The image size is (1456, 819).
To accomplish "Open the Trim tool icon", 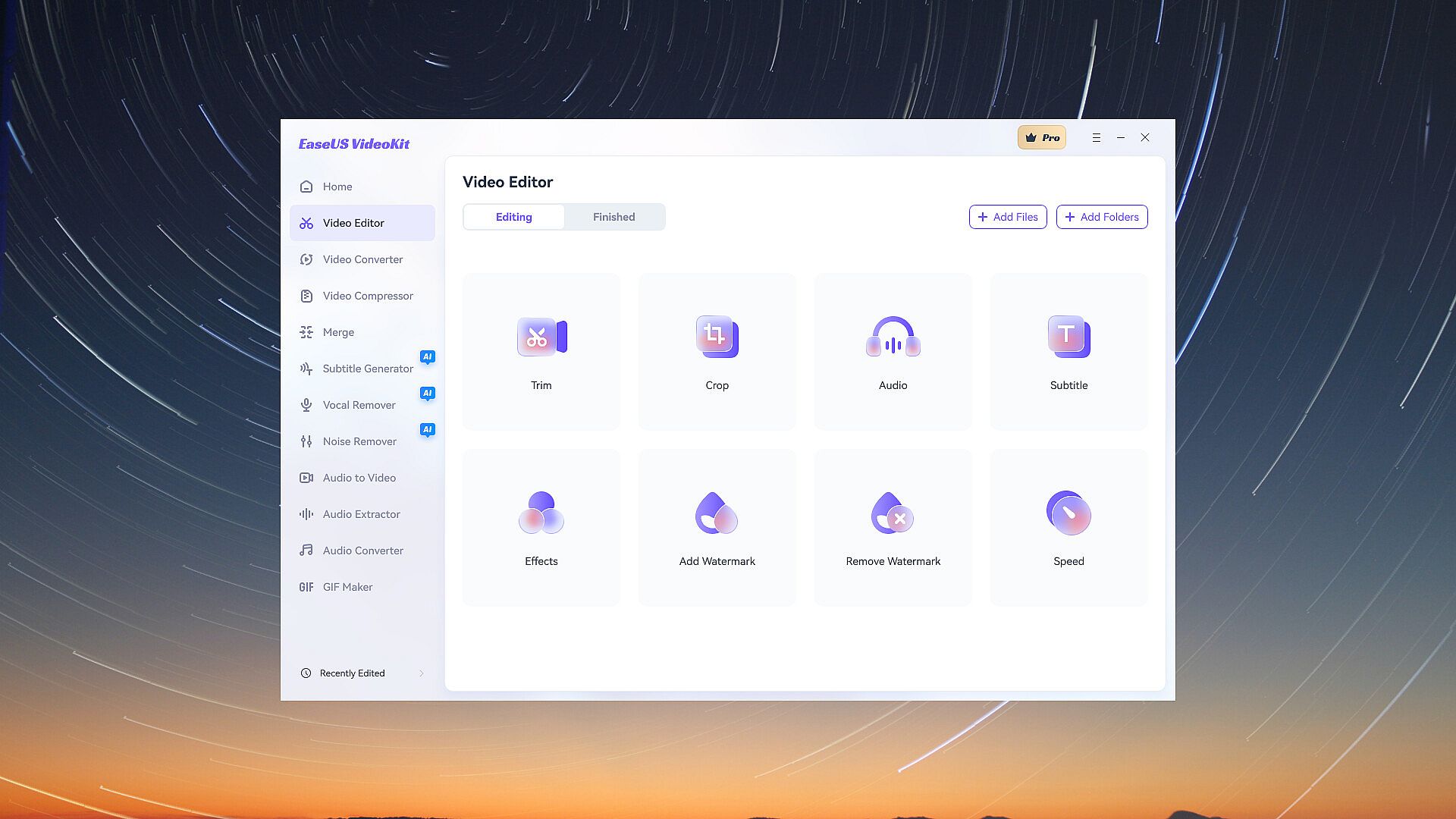I will (x=541, y=337).
